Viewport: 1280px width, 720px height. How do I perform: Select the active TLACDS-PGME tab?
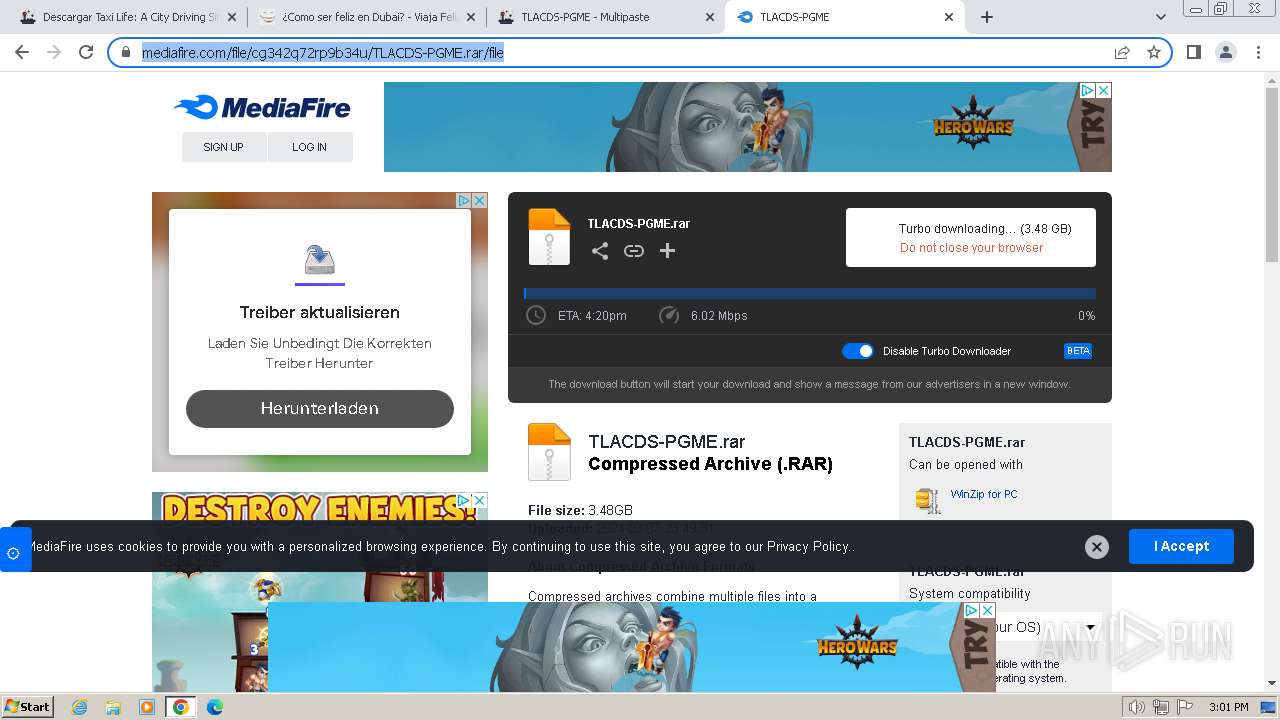pyautogui.click(x=844, y=17)
